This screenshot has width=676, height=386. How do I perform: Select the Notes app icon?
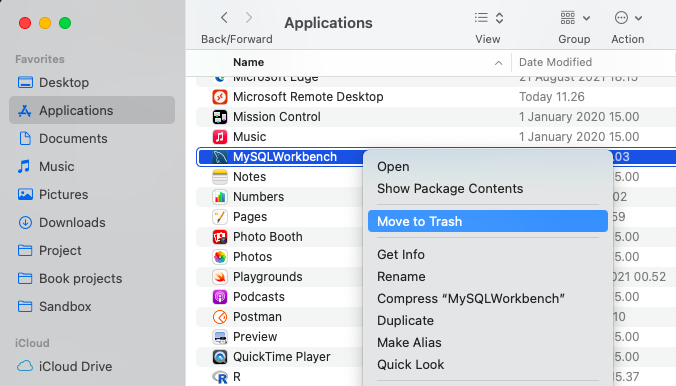point(220,177)
